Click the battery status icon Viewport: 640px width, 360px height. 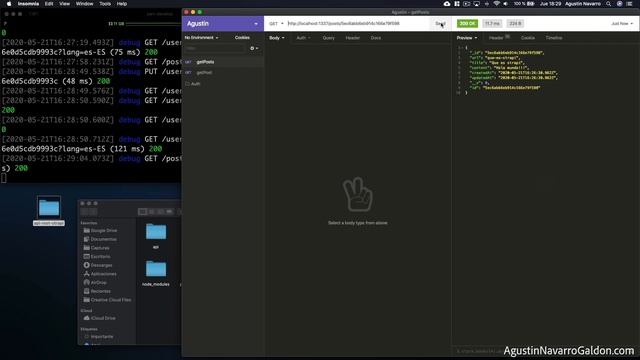pyautogui.click(x=531, y=4)
